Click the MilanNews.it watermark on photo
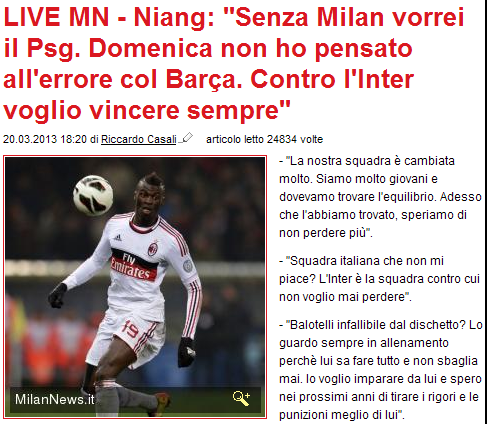This screenshot has height=424, width=489. pyautogui.click(x=55, y=399)
